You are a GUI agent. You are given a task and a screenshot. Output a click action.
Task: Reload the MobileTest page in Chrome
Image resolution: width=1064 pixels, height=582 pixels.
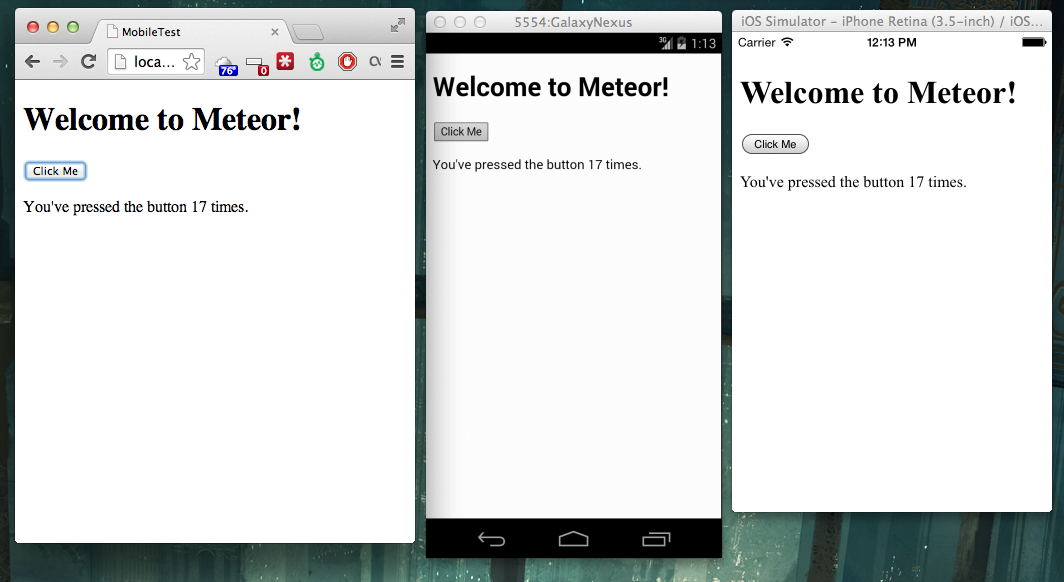pos(88,62)
